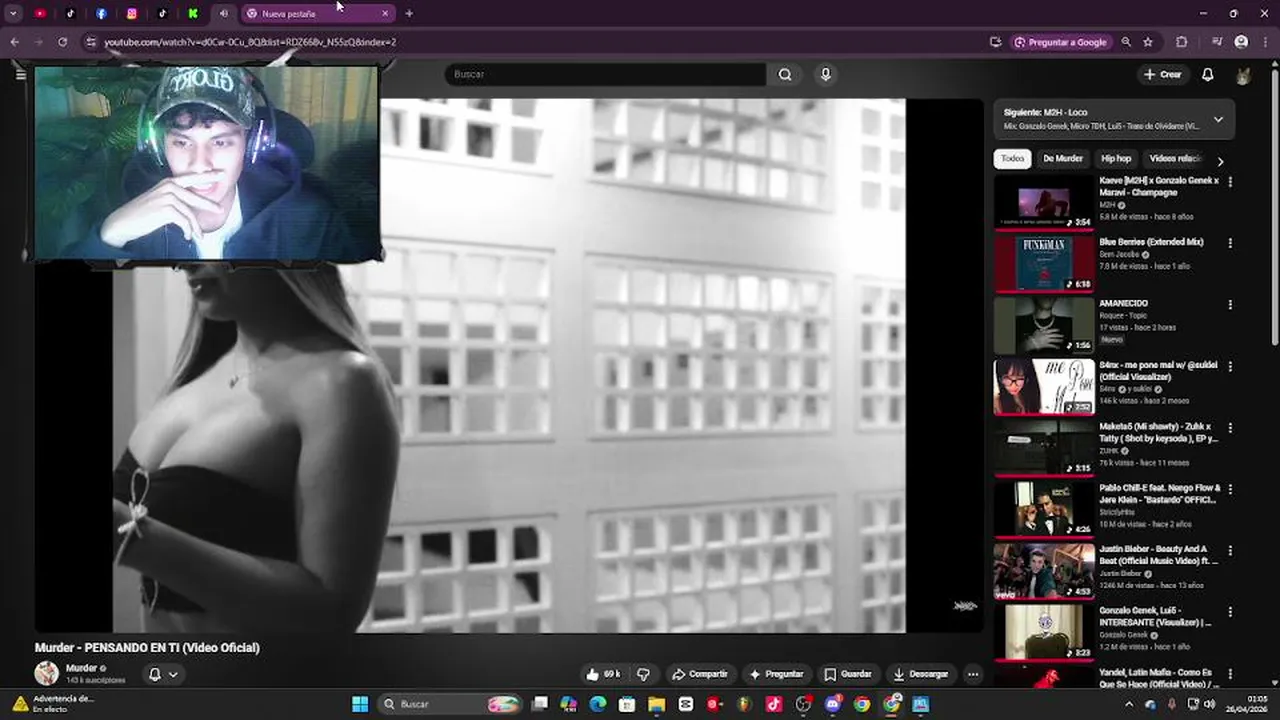Click the Compartir share button

click(x=700, y=674)
